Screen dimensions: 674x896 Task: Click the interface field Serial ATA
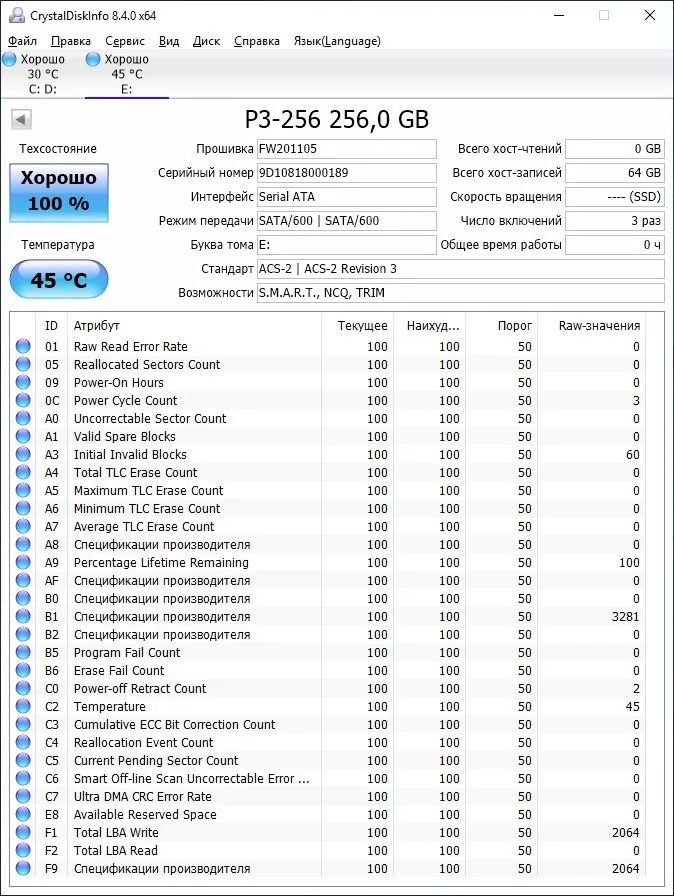[x=347, y=197]
